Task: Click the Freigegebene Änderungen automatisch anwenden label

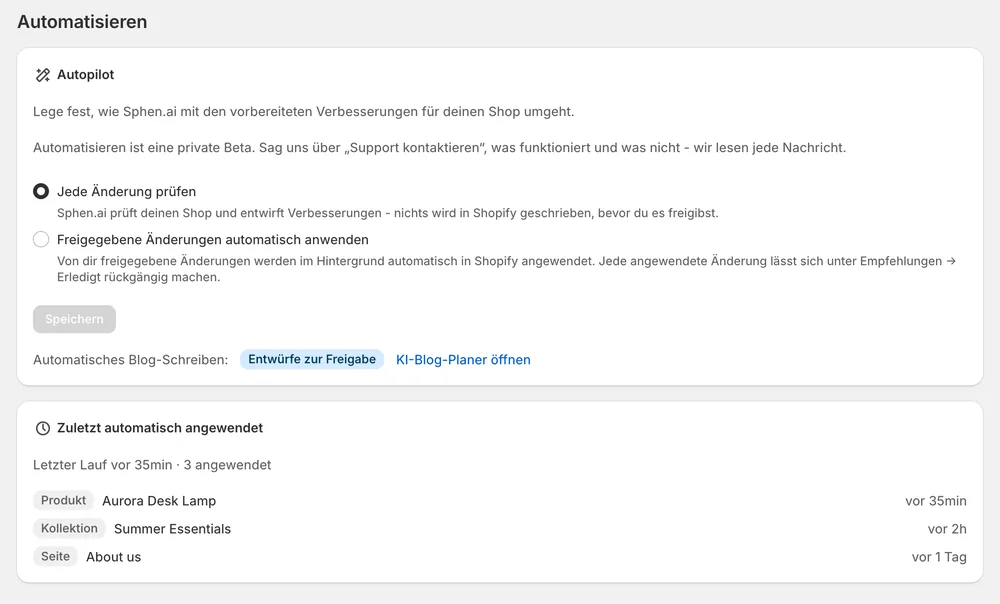Action: 212,240
